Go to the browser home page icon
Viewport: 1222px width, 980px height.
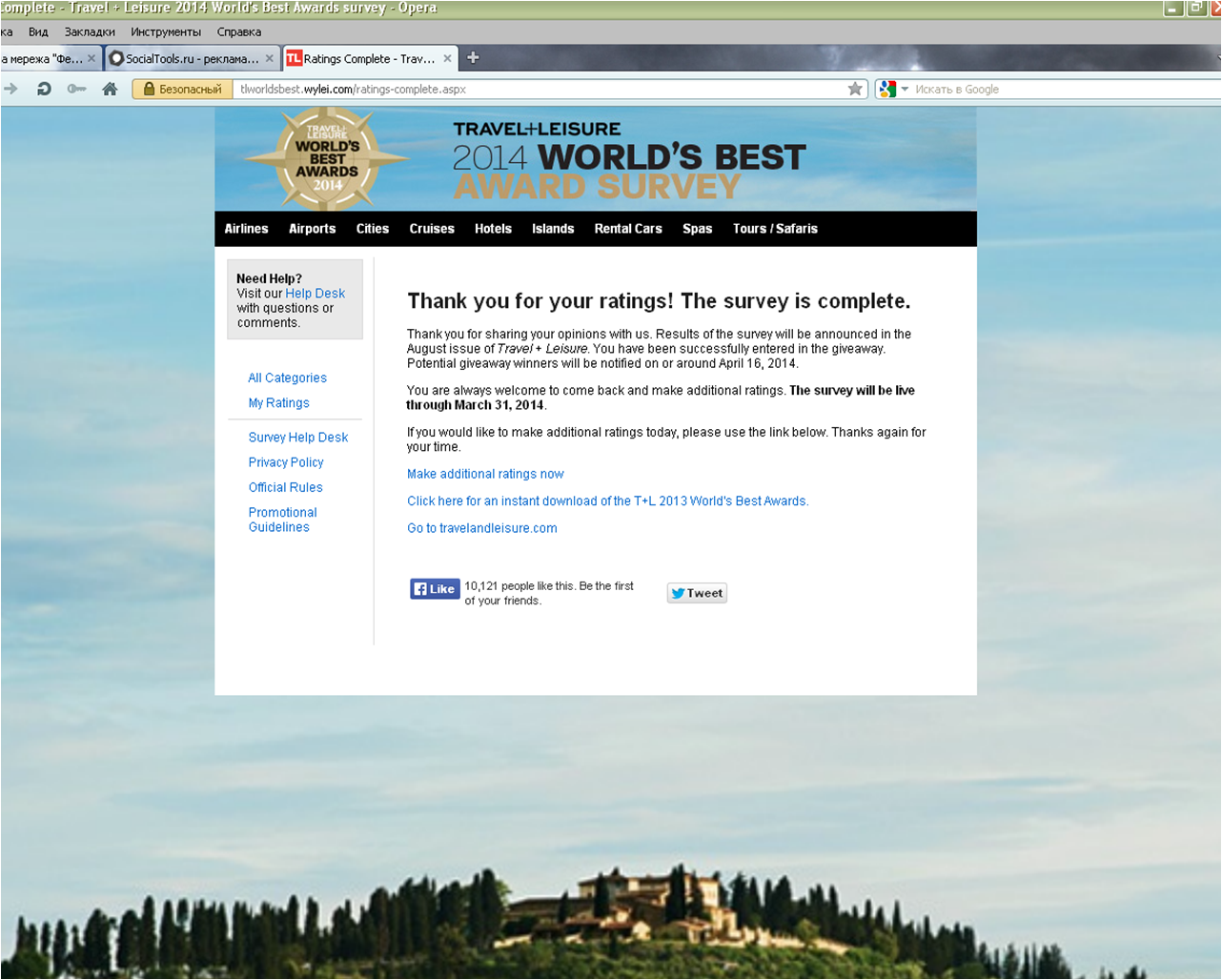110,89
